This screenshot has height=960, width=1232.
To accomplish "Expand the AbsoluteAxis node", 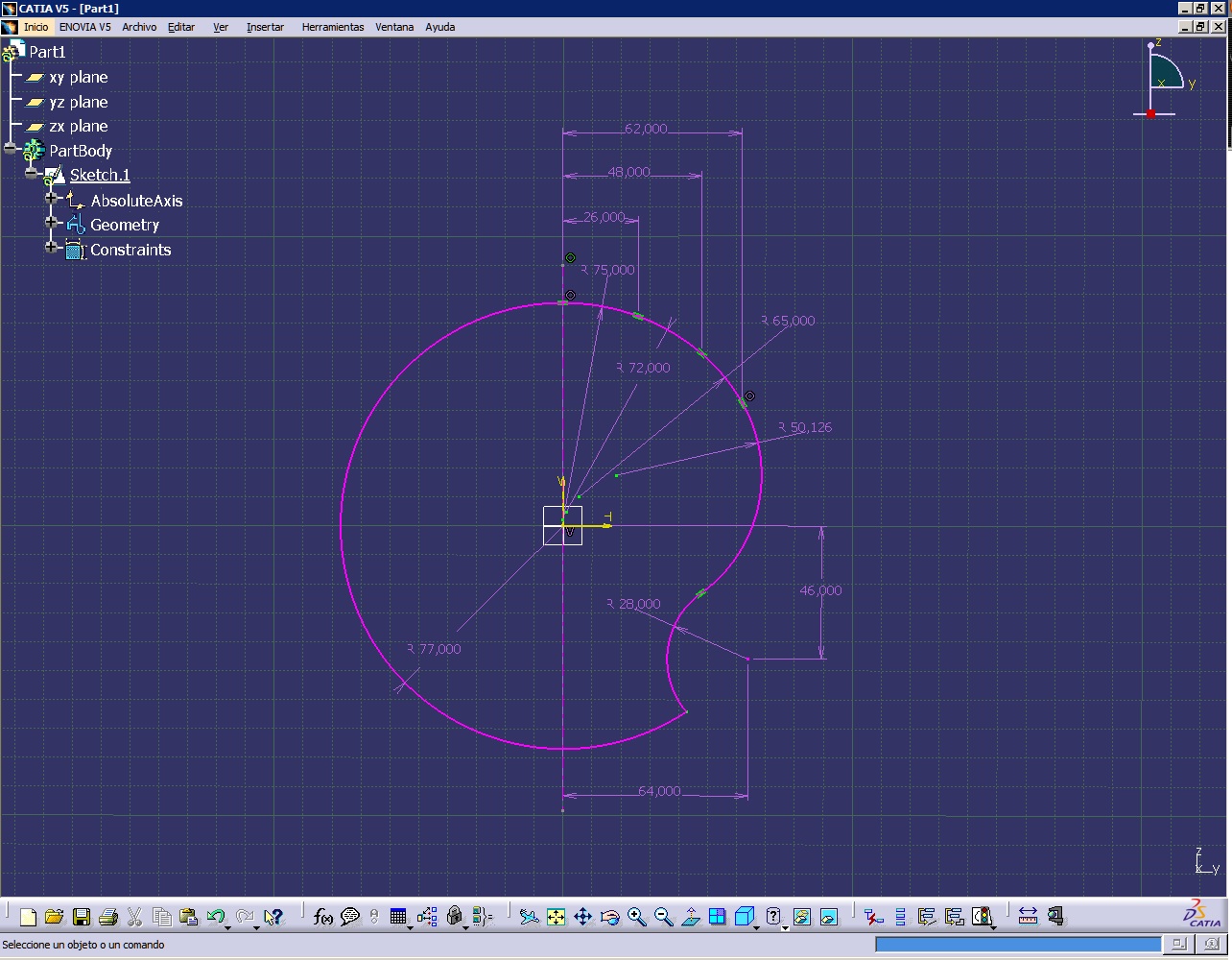I will (x=52, y=198).
